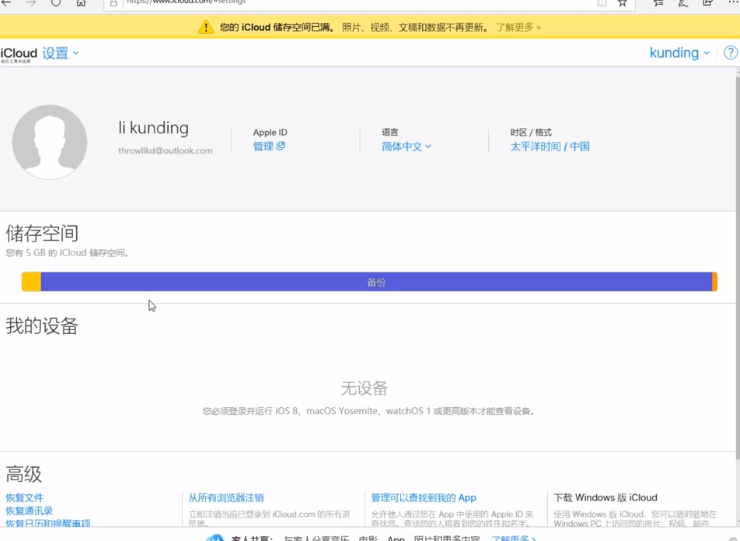The height and width of the screenshot is (541, 740).
Task: Click the Apple ID label
Action: pos(270,133)
